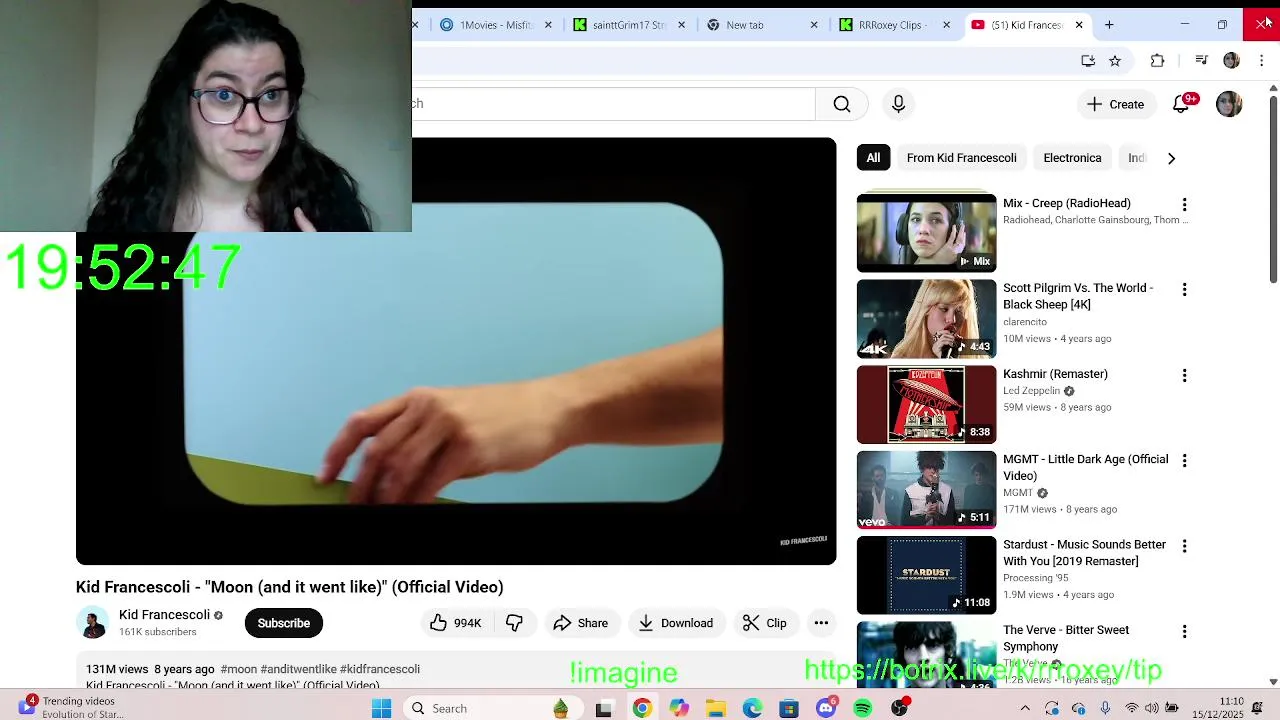Open the Scott Pilgrim Black Sheep thumbnail
The image size is (1280, 720).
click(x=926, y=319)
